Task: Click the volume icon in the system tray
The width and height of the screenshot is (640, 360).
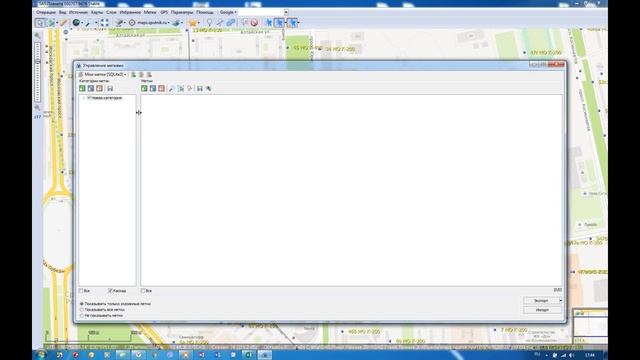Action: point(571,355)
